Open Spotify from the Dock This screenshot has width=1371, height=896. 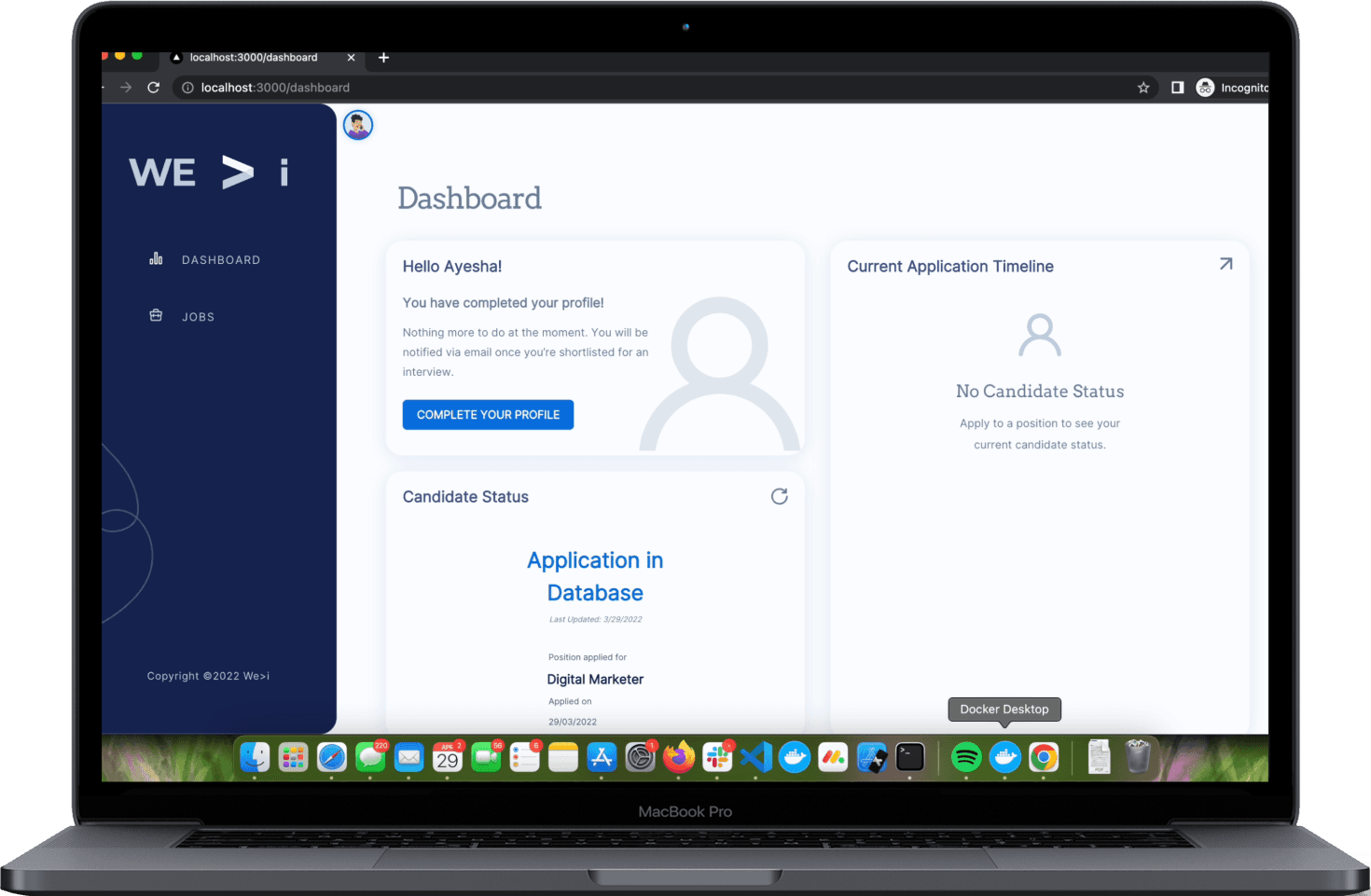[x=965, y=757]
